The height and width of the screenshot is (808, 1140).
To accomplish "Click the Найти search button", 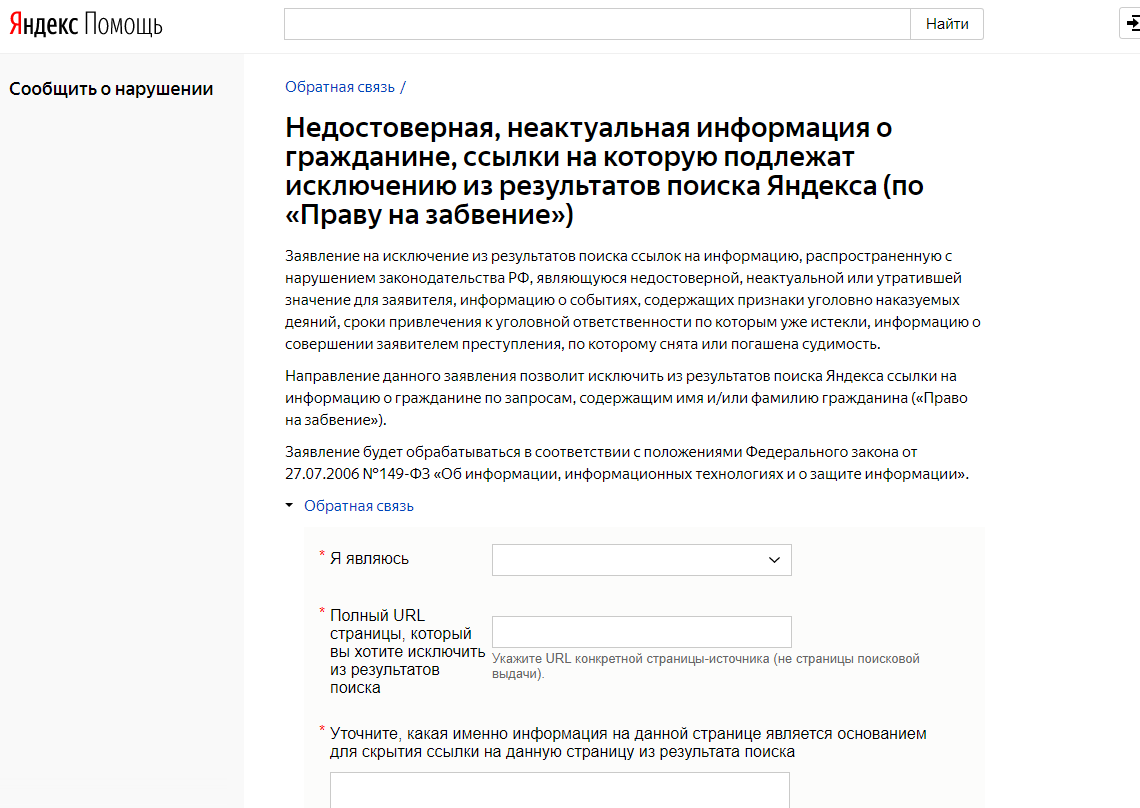I will click(x=947, y=24).
